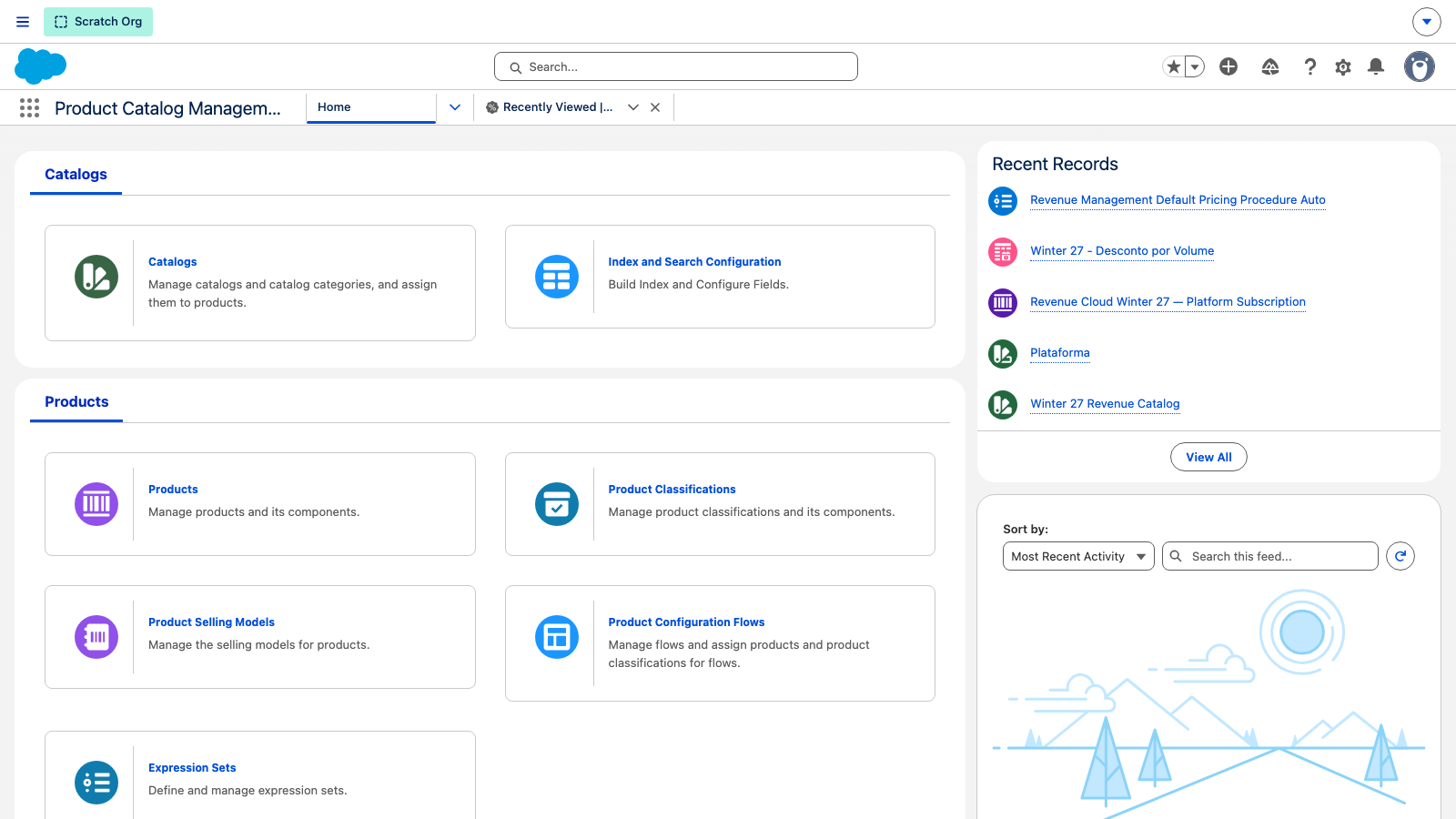Click the Index and Search Configuration icon
This screenshot has height=819, width=1456.
[x=557, y=277]
